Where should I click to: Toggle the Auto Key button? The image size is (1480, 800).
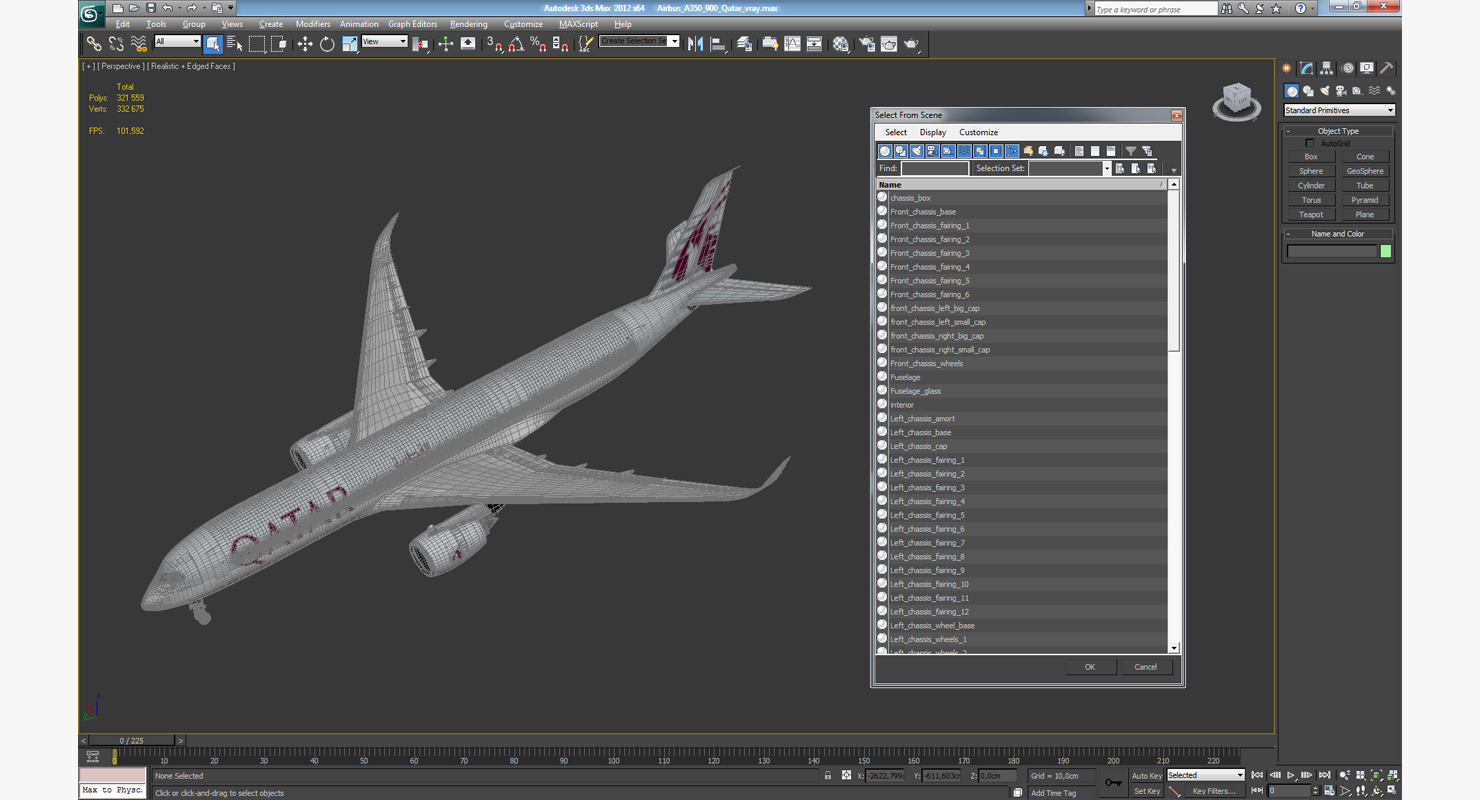tap(1146, 776)
